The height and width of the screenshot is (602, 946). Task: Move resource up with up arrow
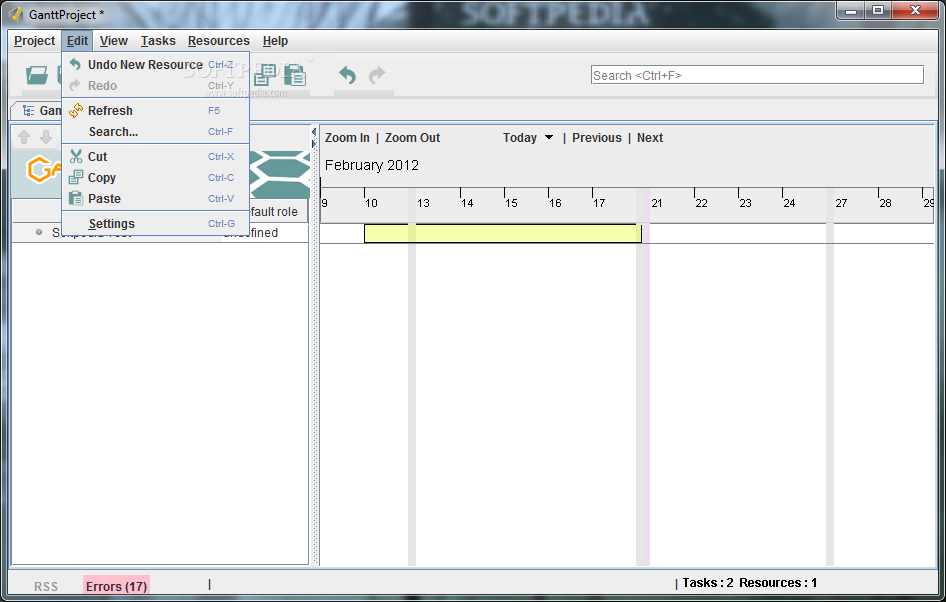24,138
